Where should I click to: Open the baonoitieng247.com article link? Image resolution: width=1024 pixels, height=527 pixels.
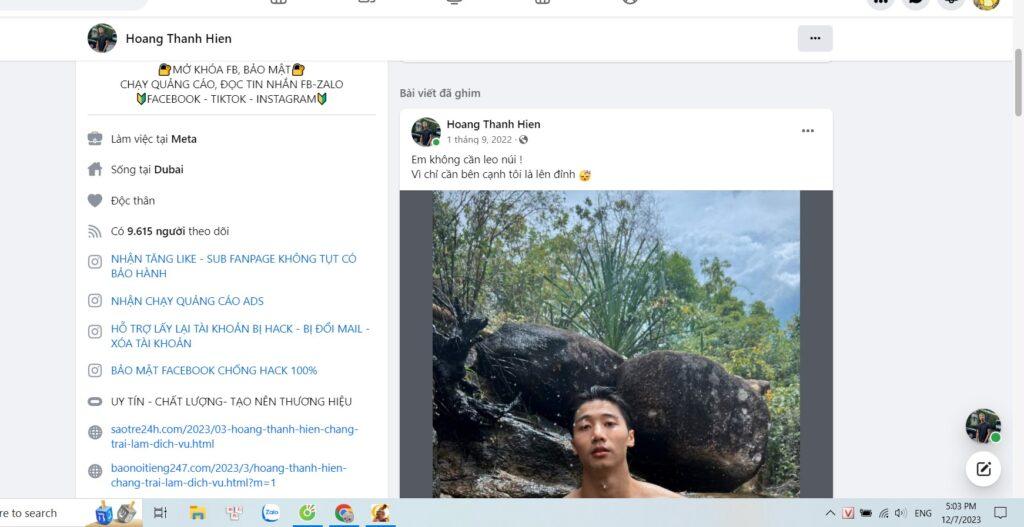click(229, 475)
